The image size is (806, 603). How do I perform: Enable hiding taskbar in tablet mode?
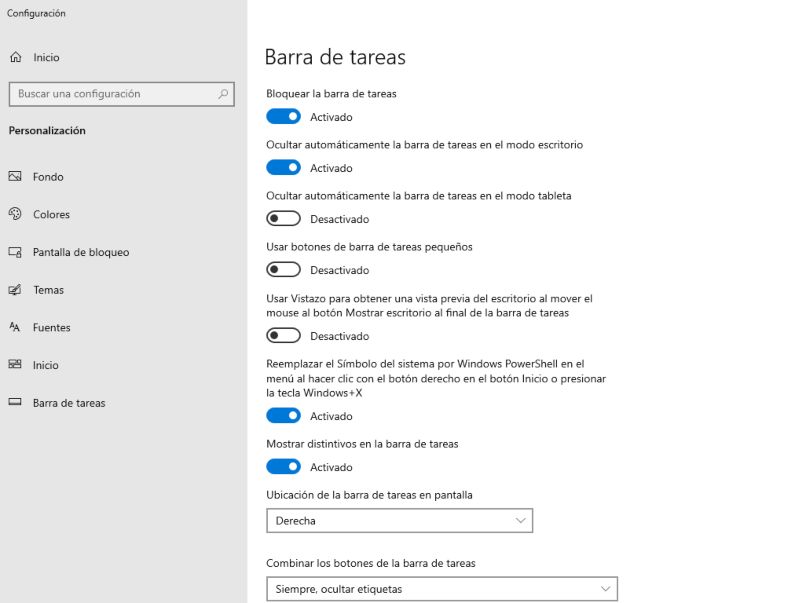point(283,218)
